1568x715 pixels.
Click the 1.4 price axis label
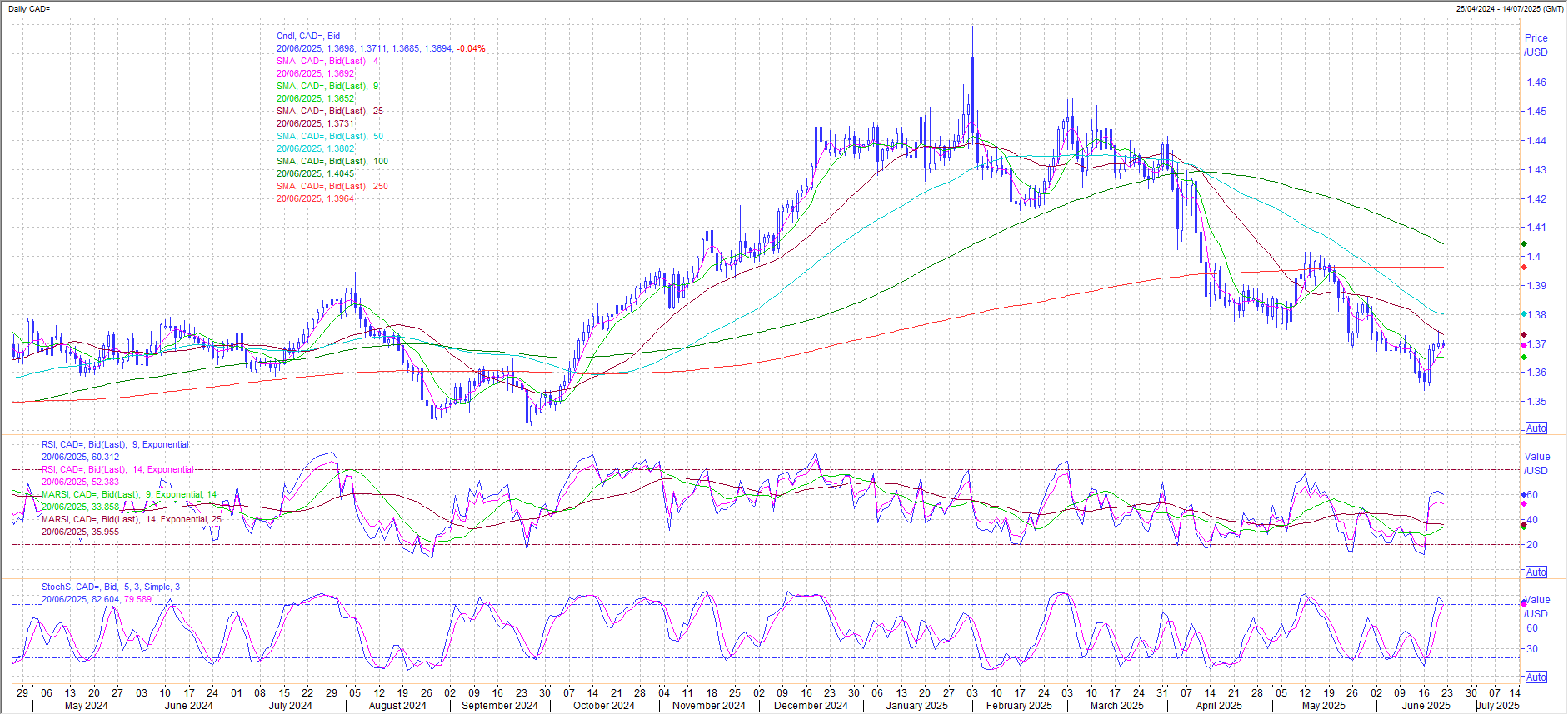pos(1533,256)
